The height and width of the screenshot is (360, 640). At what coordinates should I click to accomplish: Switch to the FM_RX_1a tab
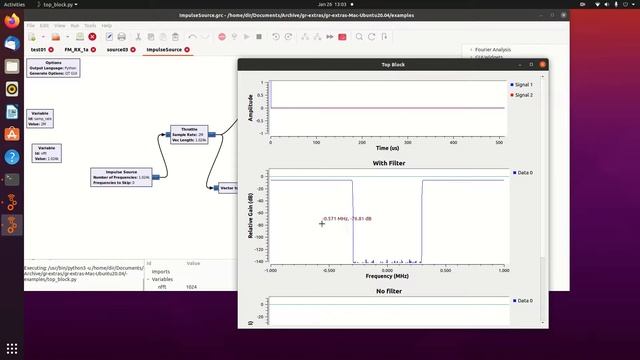[x=76, y=49]
